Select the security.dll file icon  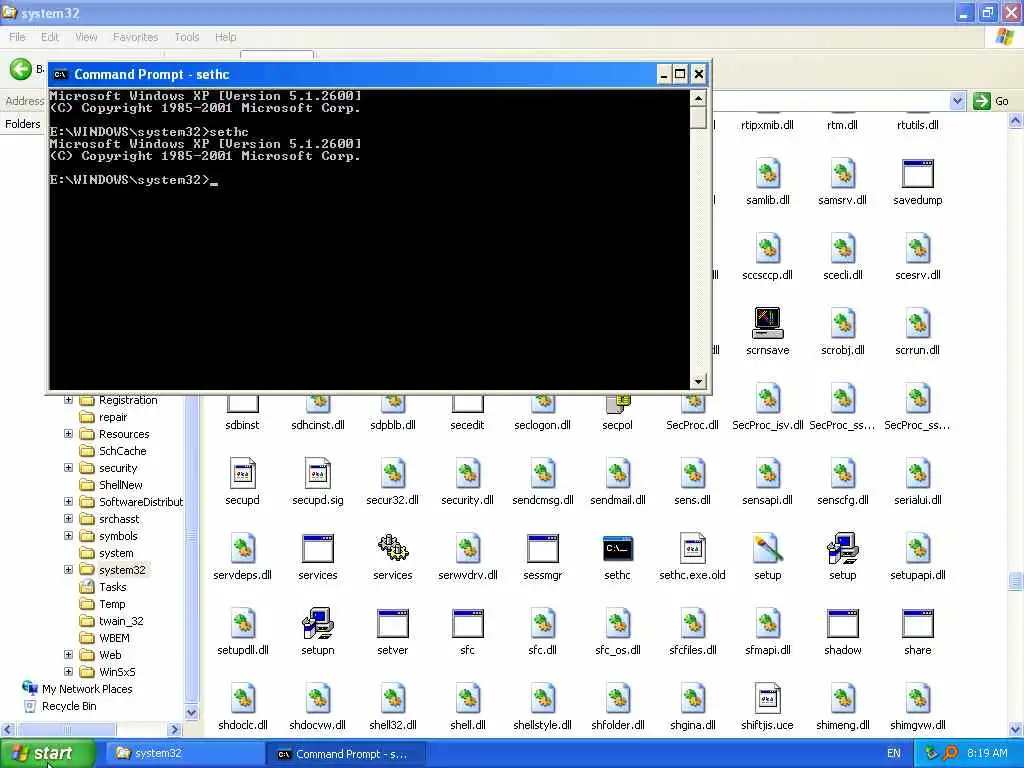coord(468,473)
